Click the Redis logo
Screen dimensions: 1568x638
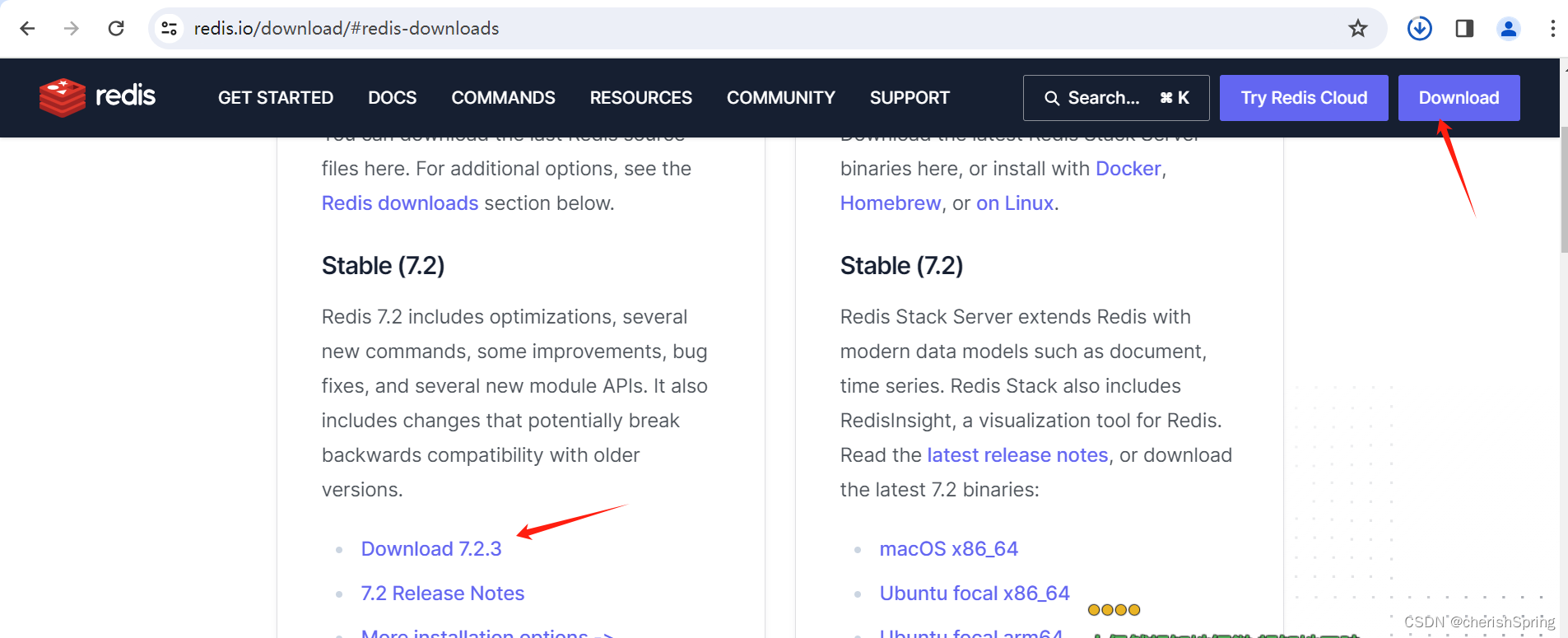[97, 97]
